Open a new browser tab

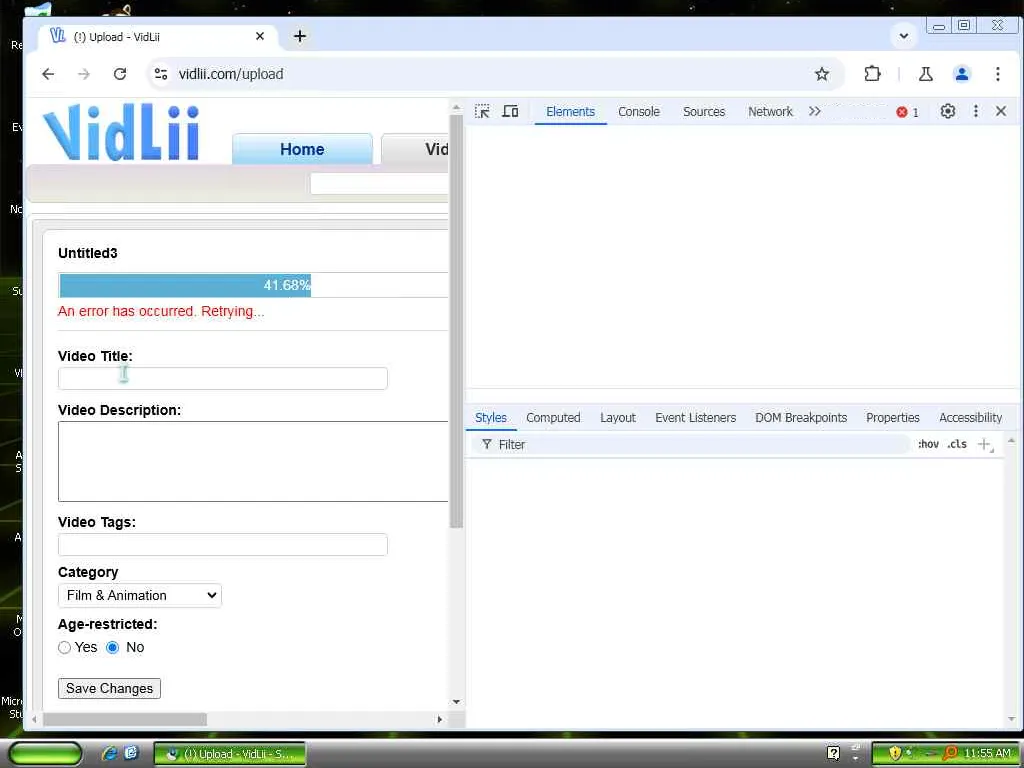[x=300, y=37]
